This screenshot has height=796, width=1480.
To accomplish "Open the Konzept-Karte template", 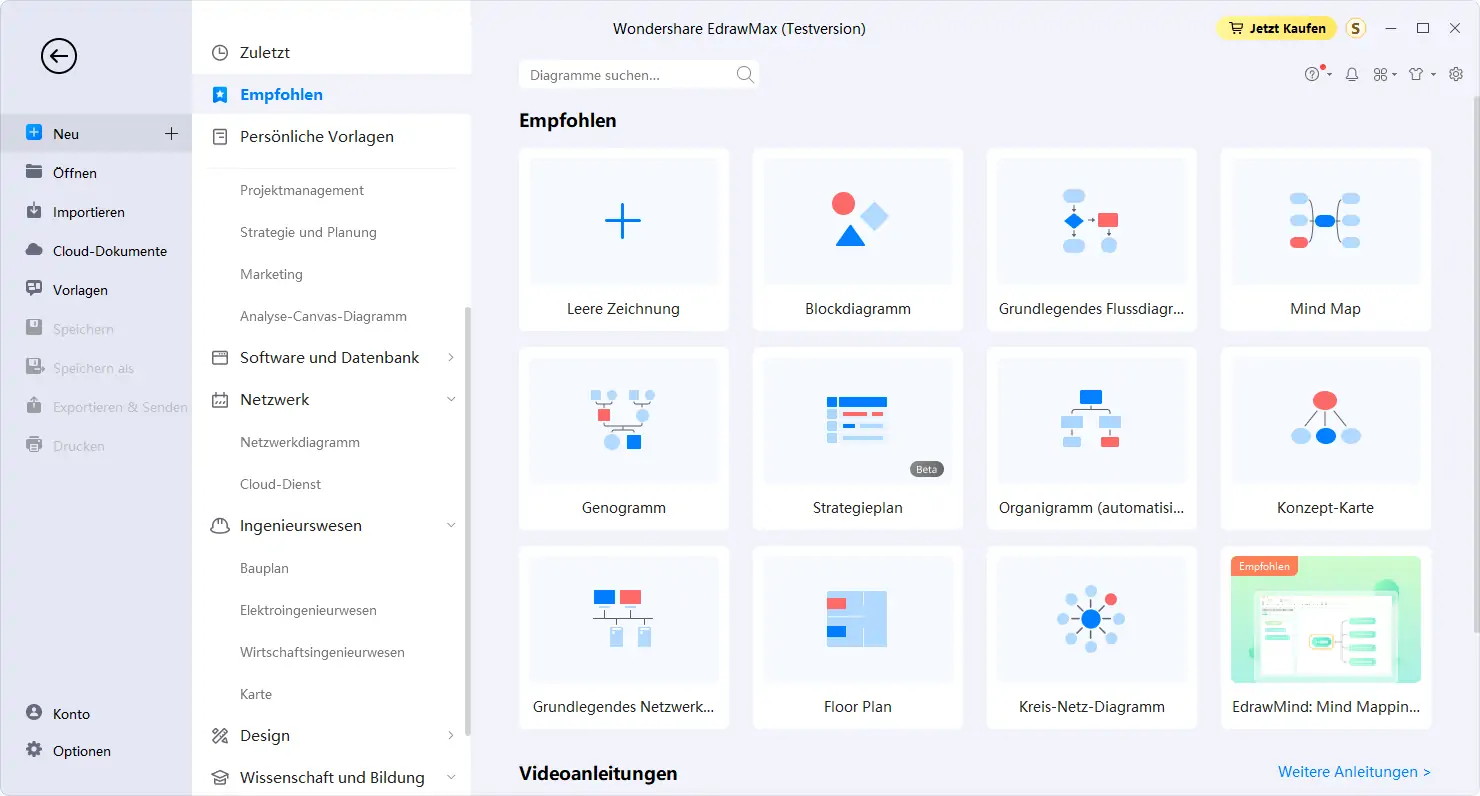I will [x=1326, y=439].
